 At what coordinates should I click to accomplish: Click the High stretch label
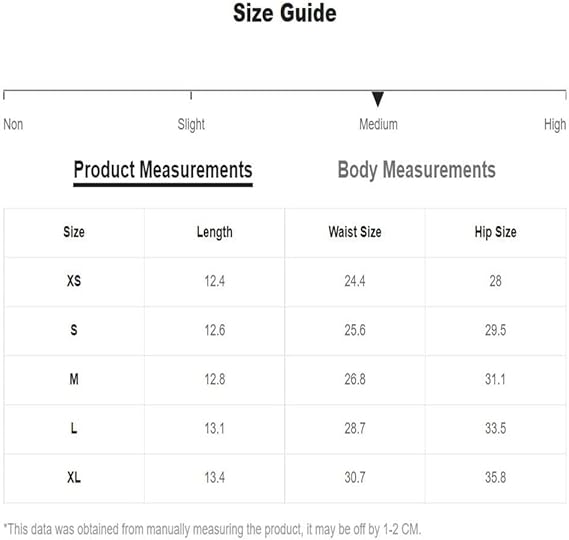tap(555, 124)
